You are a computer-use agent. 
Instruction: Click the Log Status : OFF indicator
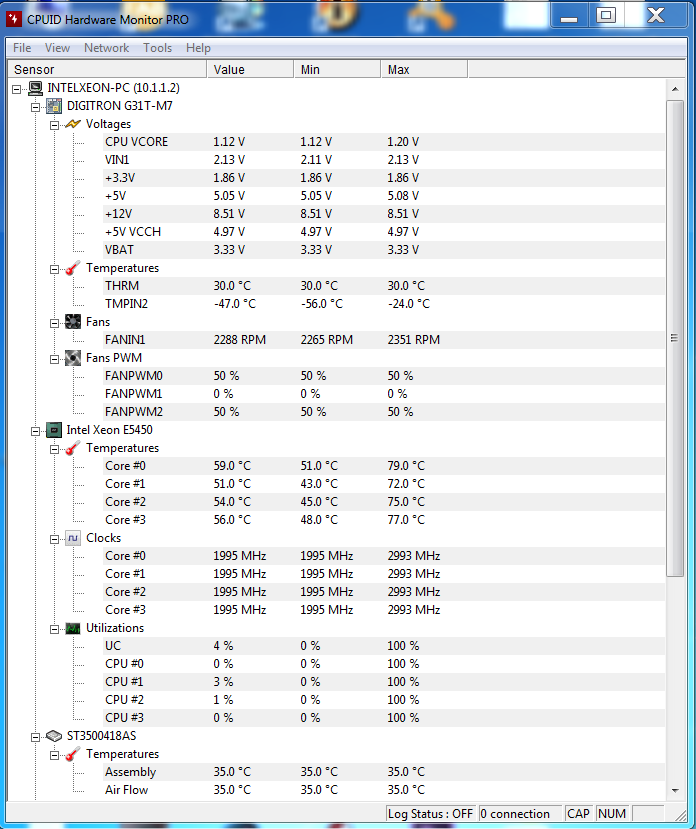(431, 814)
